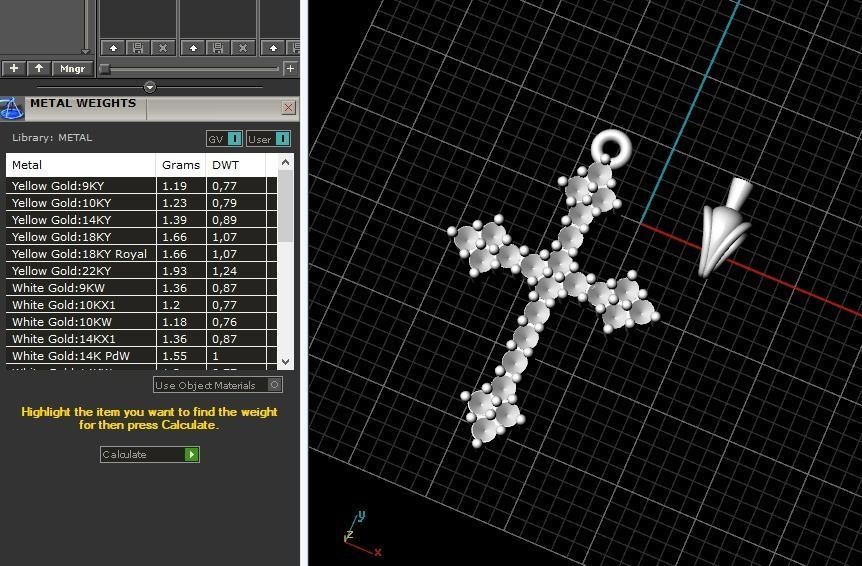Click the horizontal slider handle below the slots
862x566 pixels.
click(105, 69)
